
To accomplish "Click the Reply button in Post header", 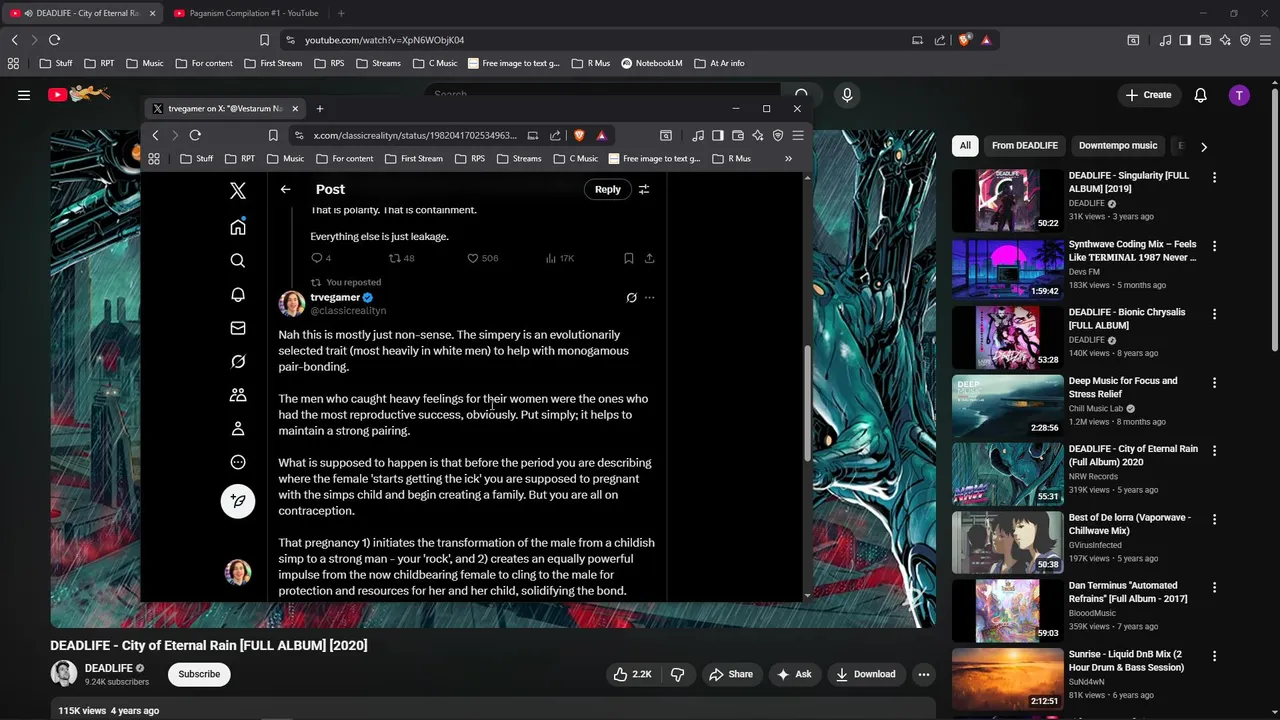I will (608, 189).
